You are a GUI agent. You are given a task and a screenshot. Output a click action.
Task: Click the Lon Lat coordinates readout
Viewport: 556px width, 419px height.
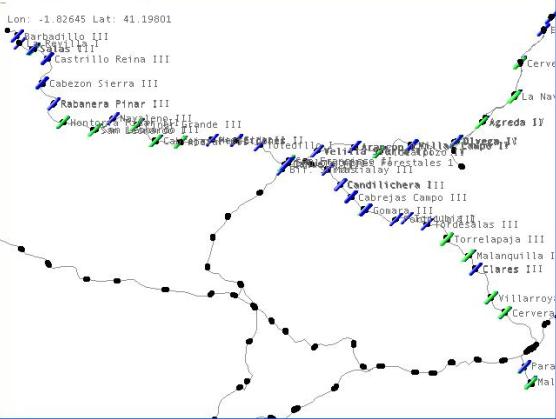click(x=89, y=19)
